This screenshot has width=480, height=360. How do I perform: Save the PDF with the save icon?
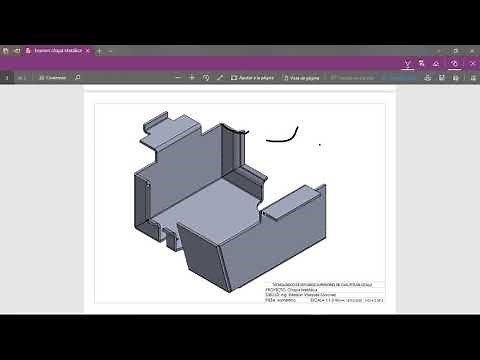(x=442, y=78)
